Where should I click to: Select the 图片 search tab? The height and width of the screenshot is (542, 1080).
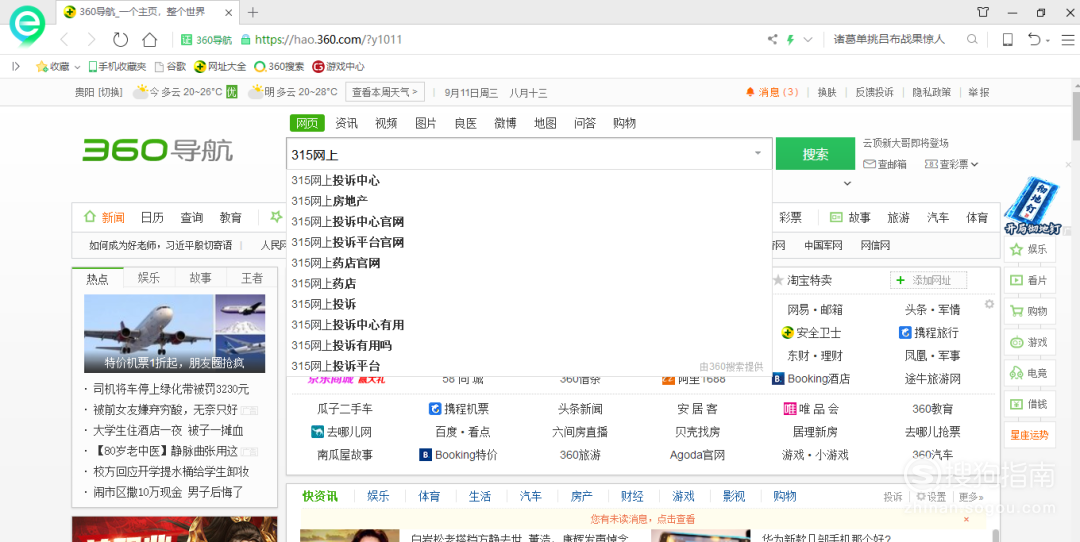tap(426, 123)
